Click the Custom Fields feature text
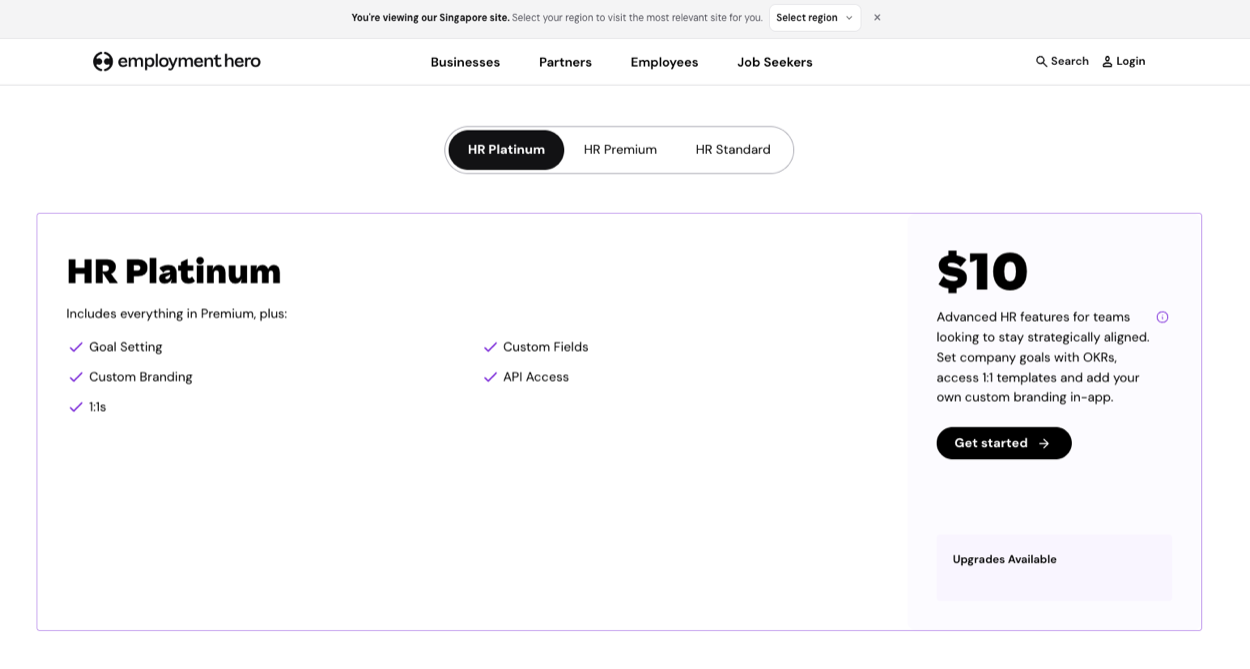This screenshot has height=669, width=1250. [x=545, y=347]
